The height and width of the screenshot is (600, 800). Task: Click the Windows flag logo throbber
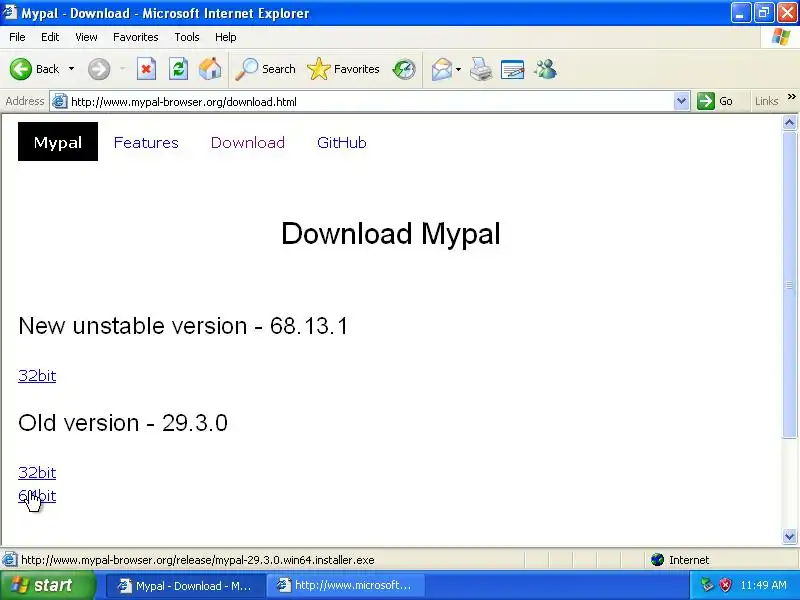point(781,37)
